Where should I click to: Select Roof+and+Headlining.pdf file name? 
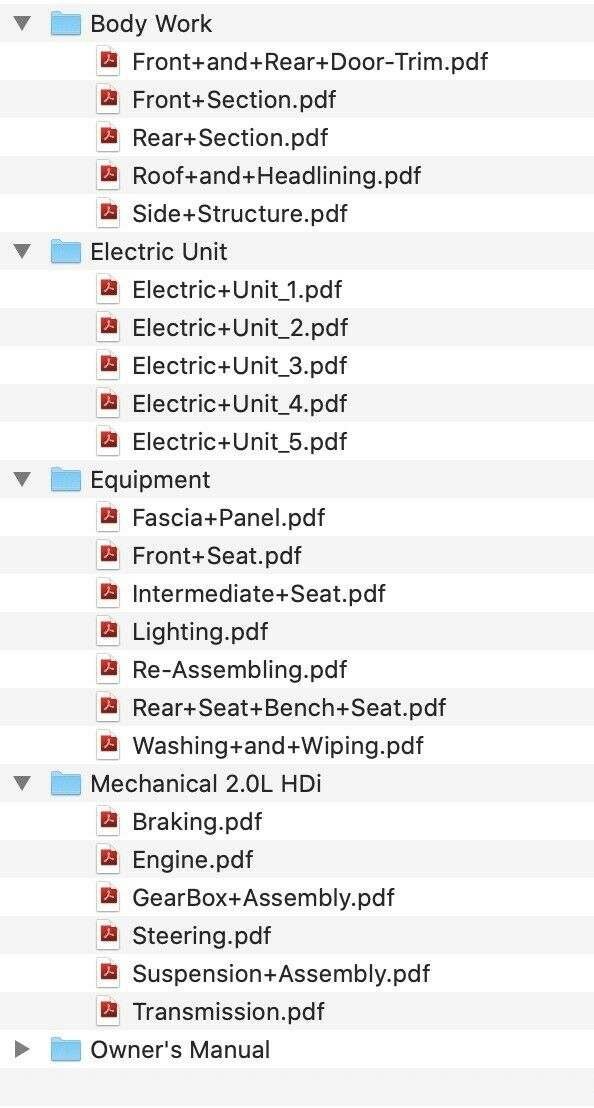(x=276, y=175)
